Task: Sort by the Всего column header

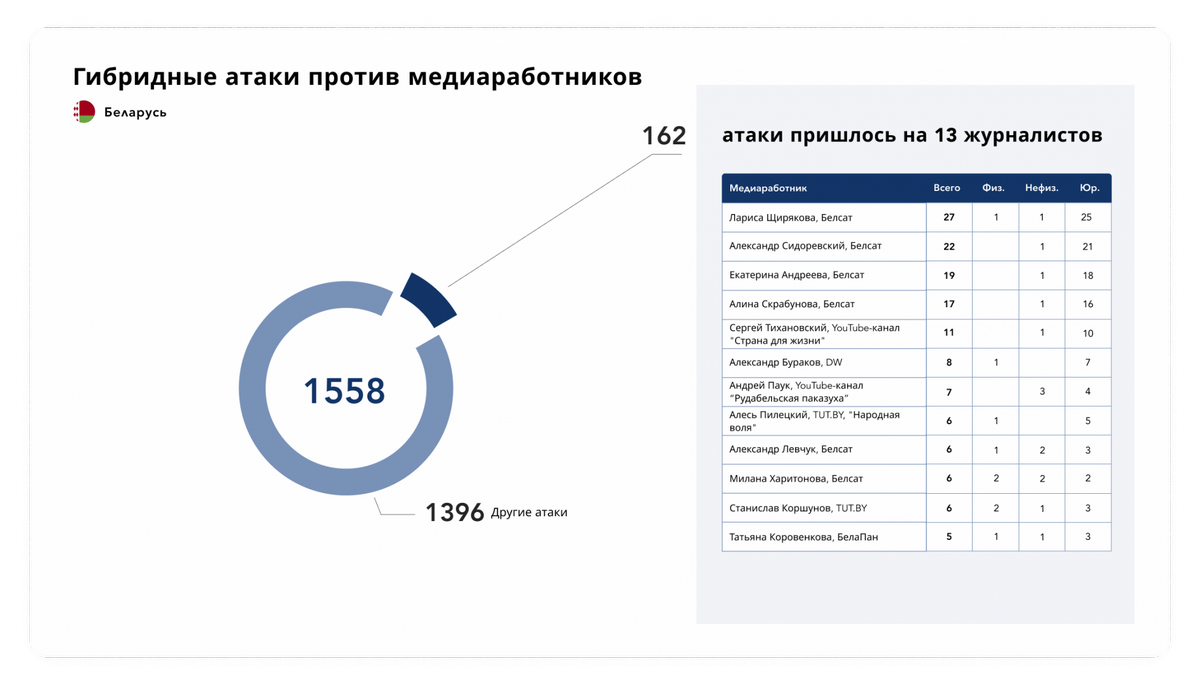Action: 946,188
